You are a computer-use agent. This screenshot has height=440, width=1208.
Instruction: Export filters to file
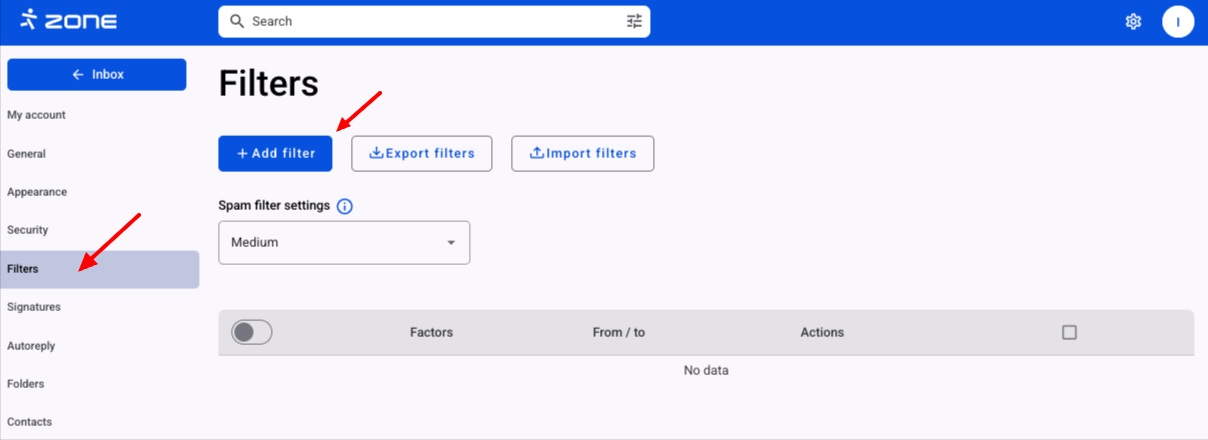click(x=421, y=153)
